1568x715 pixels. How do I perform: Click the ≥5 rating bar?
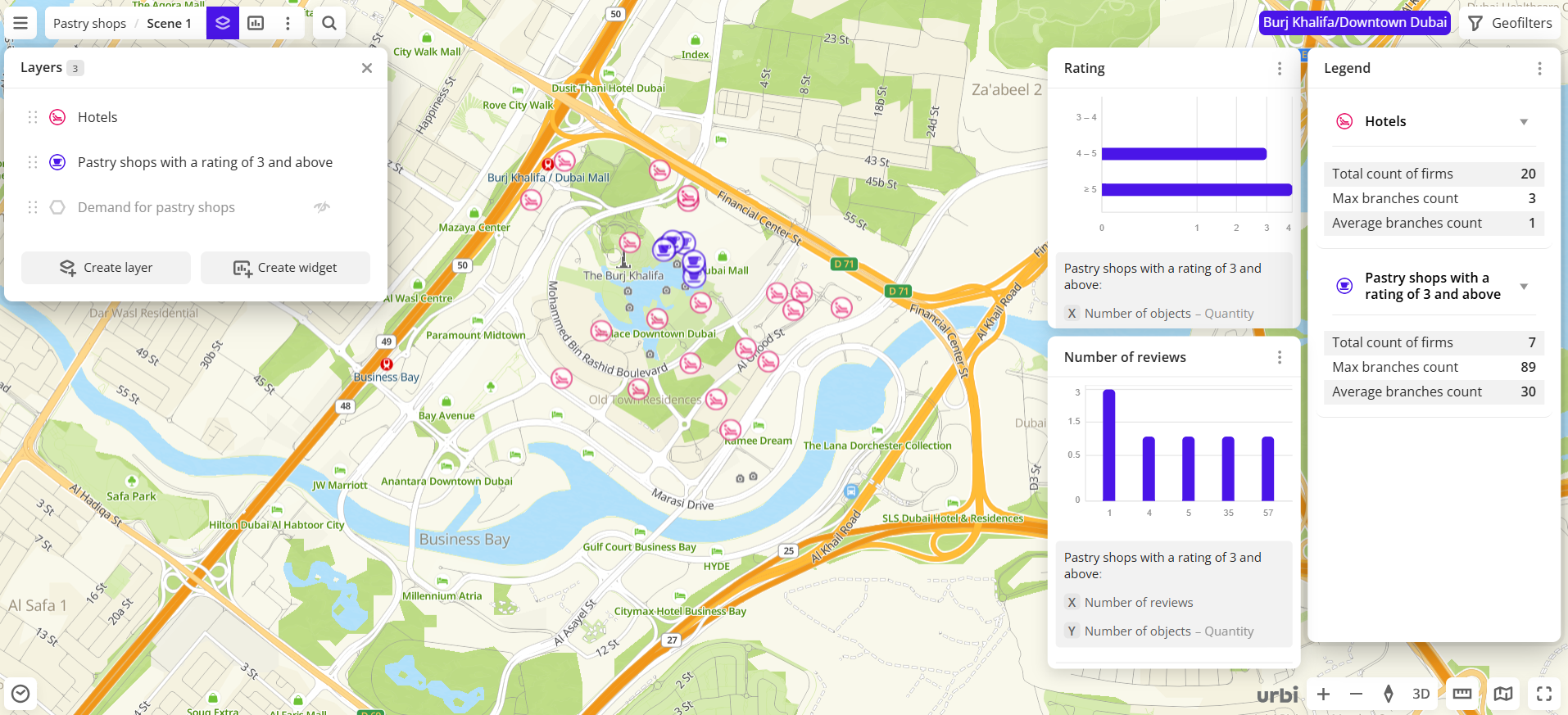1196,190
